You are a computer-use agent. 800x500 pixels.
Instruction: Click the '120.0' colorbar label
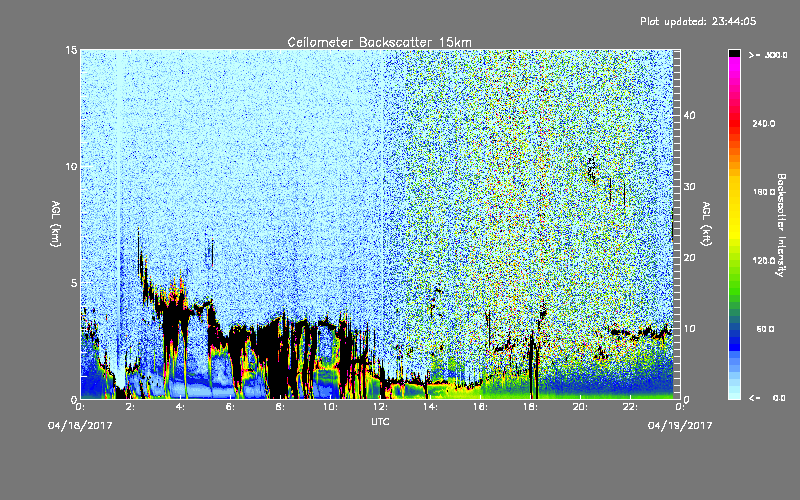point(764,261)
